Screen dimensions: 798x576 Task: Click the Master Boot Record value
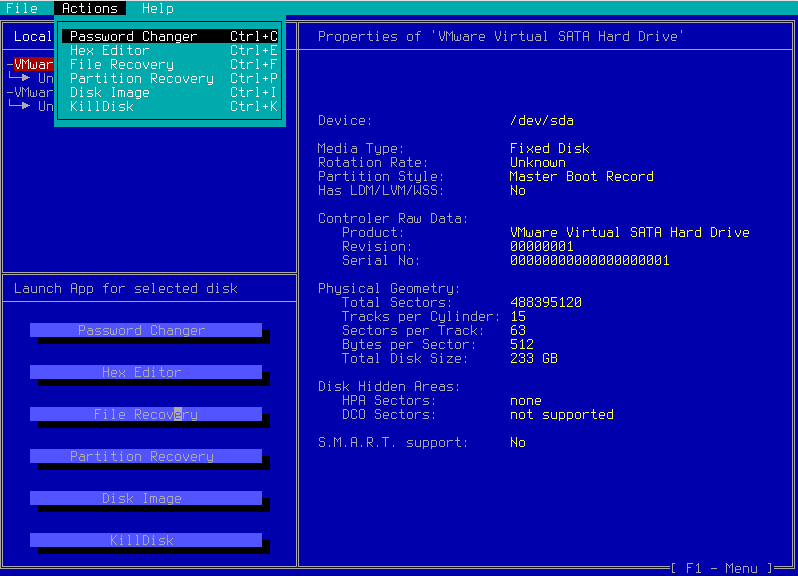(x=582, y=177)
